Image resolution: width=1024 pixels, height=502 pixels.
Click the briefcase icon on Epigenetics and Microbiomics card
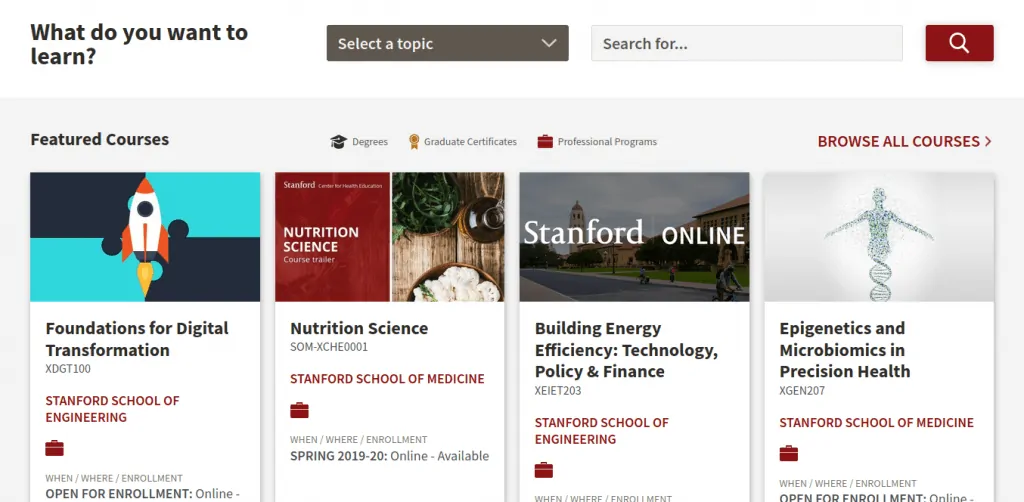pyautogui.click(x=788, y=454)
